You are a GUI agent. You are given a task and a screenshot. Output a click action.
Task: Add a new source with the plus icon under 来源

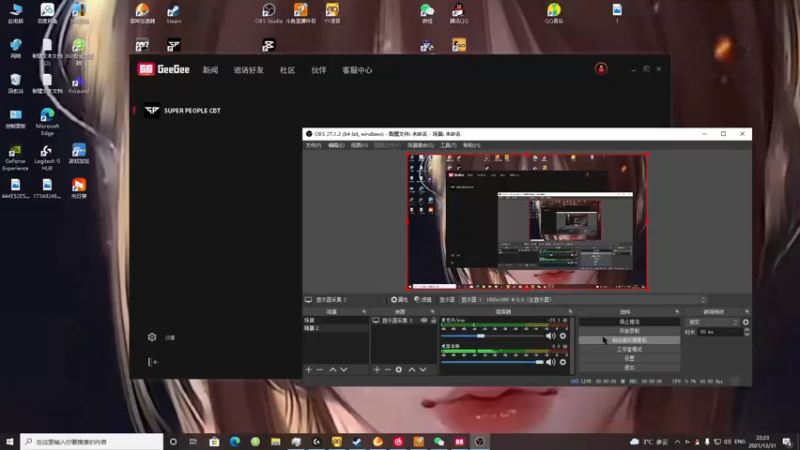[377, 369]
